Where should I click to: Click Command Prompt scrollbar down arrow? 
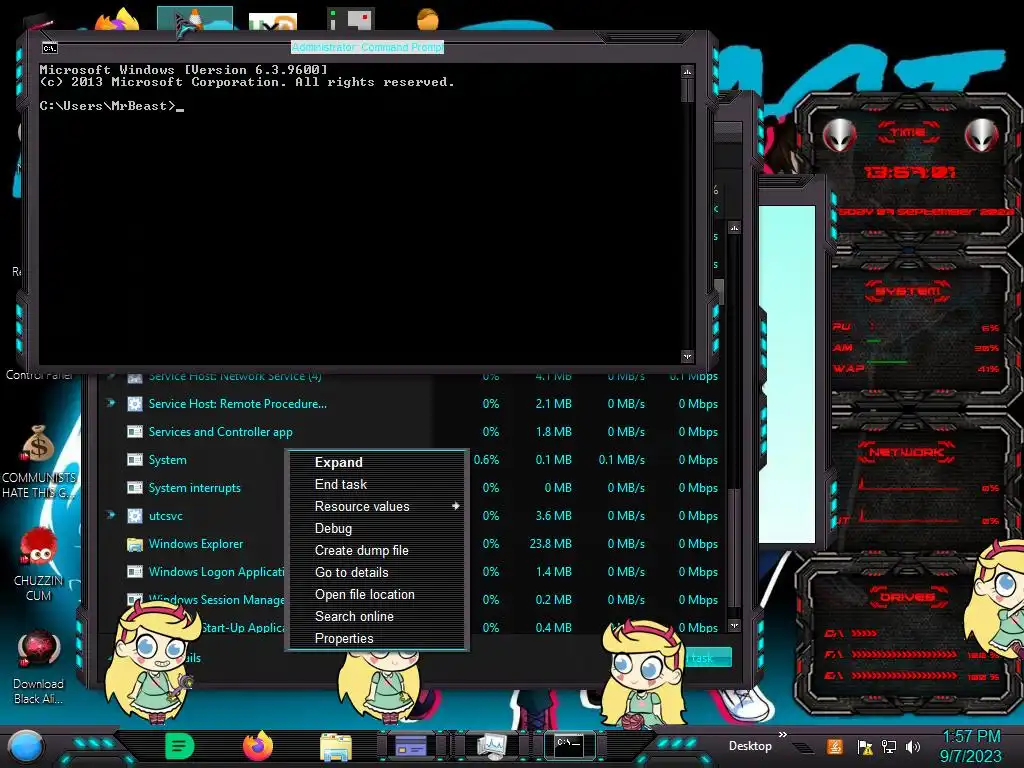[x=687, y=357]
